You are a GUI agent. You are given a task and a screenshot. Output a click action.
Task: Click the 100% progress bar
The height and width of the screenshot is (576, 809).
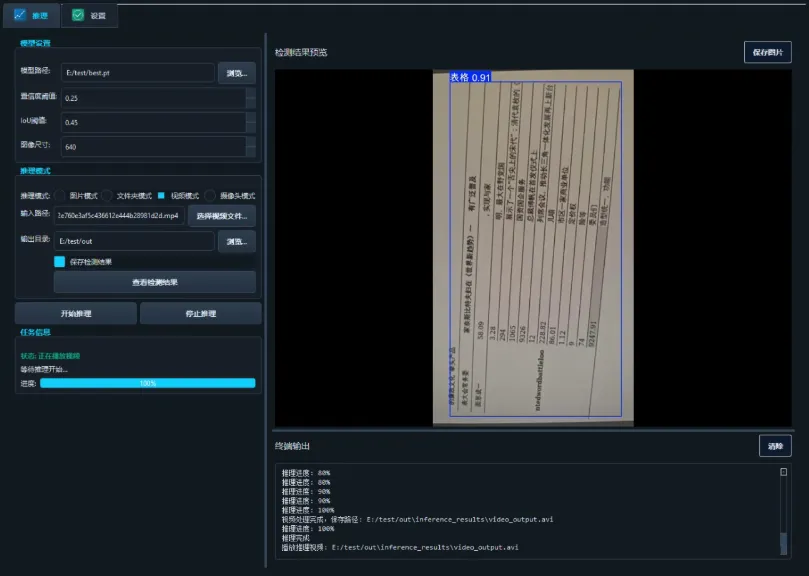point(148,383)
